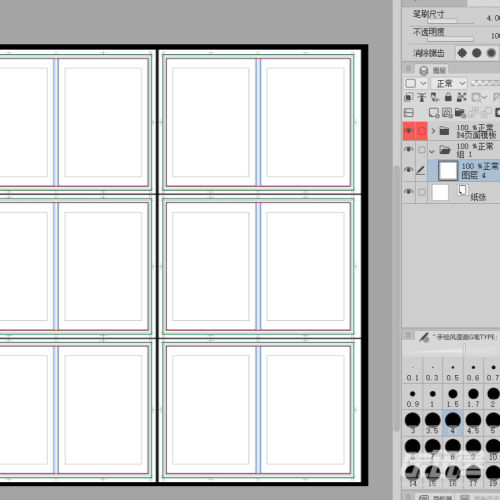Screen dimensions: 500x500
Task: Hide the 纸张 paper layer
Action: tap(409, 192)
